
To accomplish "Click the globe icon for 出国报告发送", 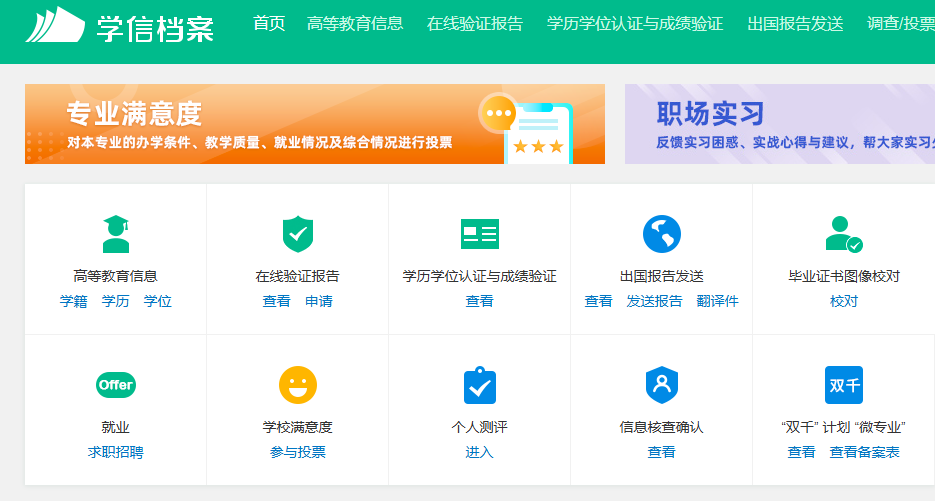I will (x=662, y=234).
